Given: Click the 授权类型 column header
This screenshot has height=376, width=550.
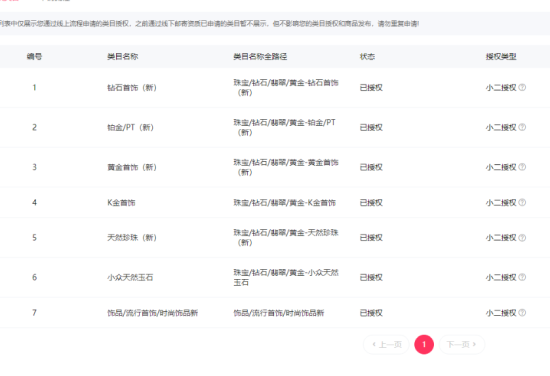Looking at the screenshot, I should (x=501, y=56).
